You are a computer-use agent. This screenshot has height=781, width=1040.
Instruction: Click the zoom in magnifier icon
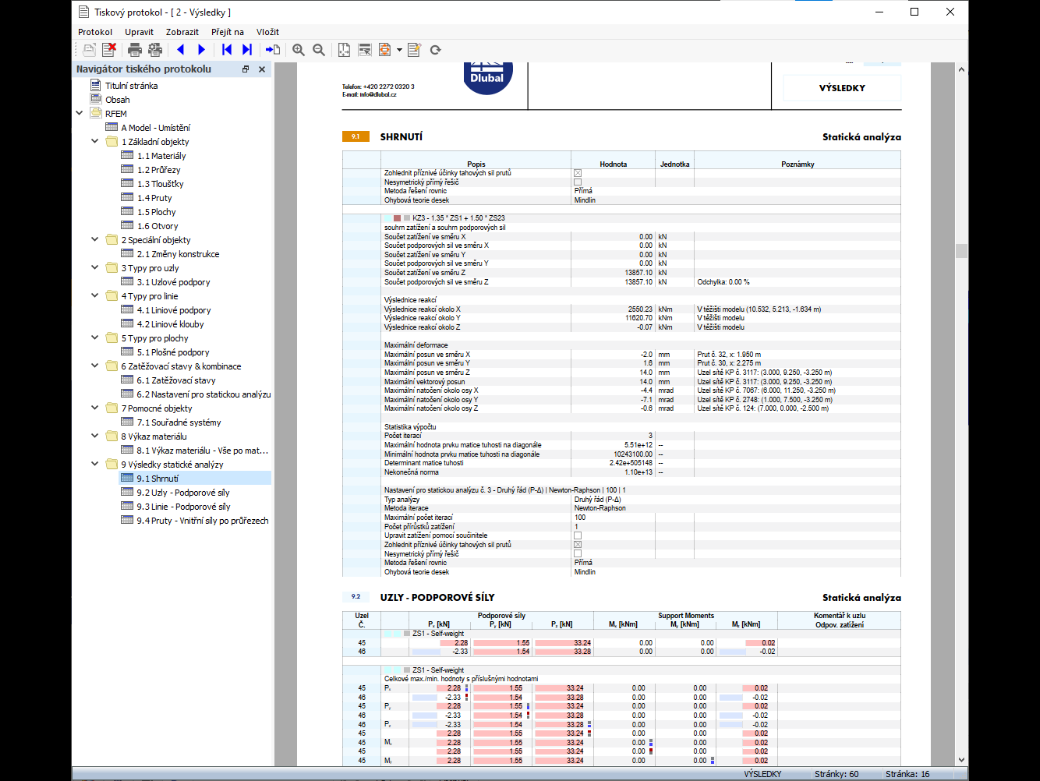pos(298,50)
